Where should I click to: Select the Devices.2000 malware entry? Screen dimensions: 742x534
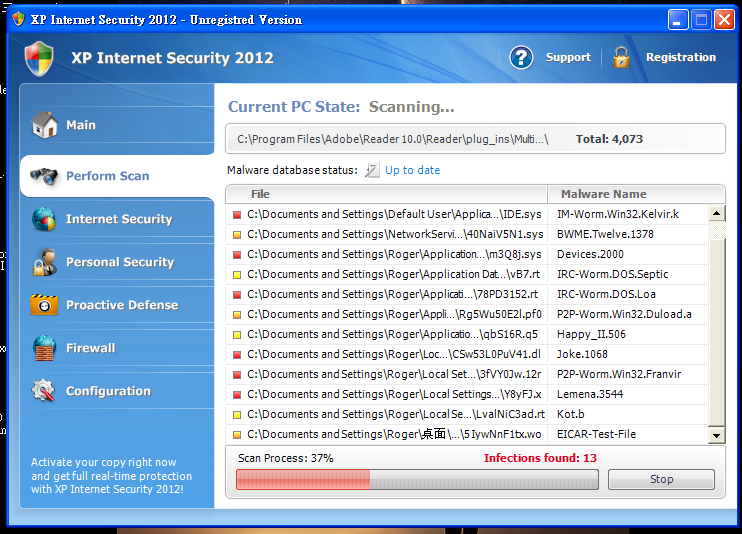(590, 254)
